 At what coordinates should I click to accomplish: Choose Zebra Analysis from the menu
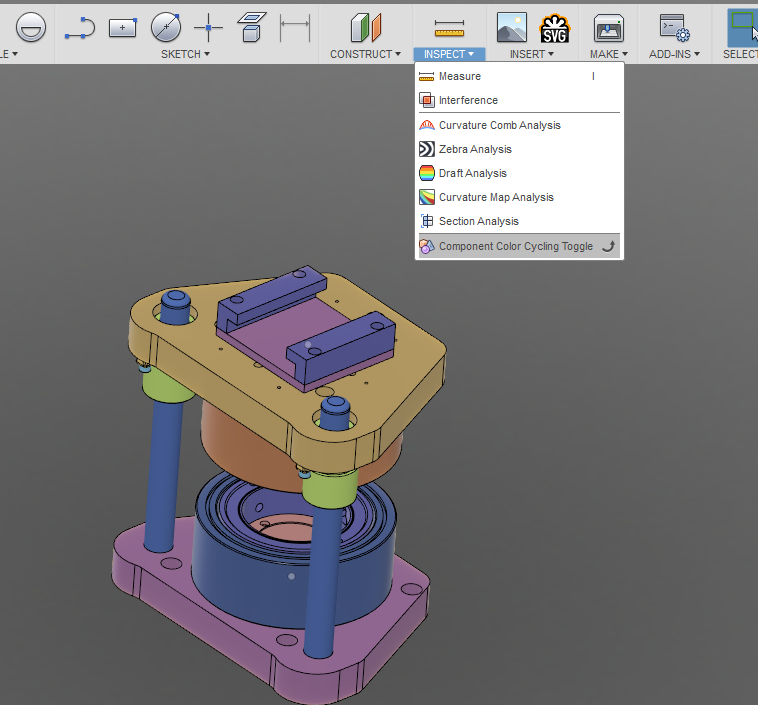tap(519, 149)
